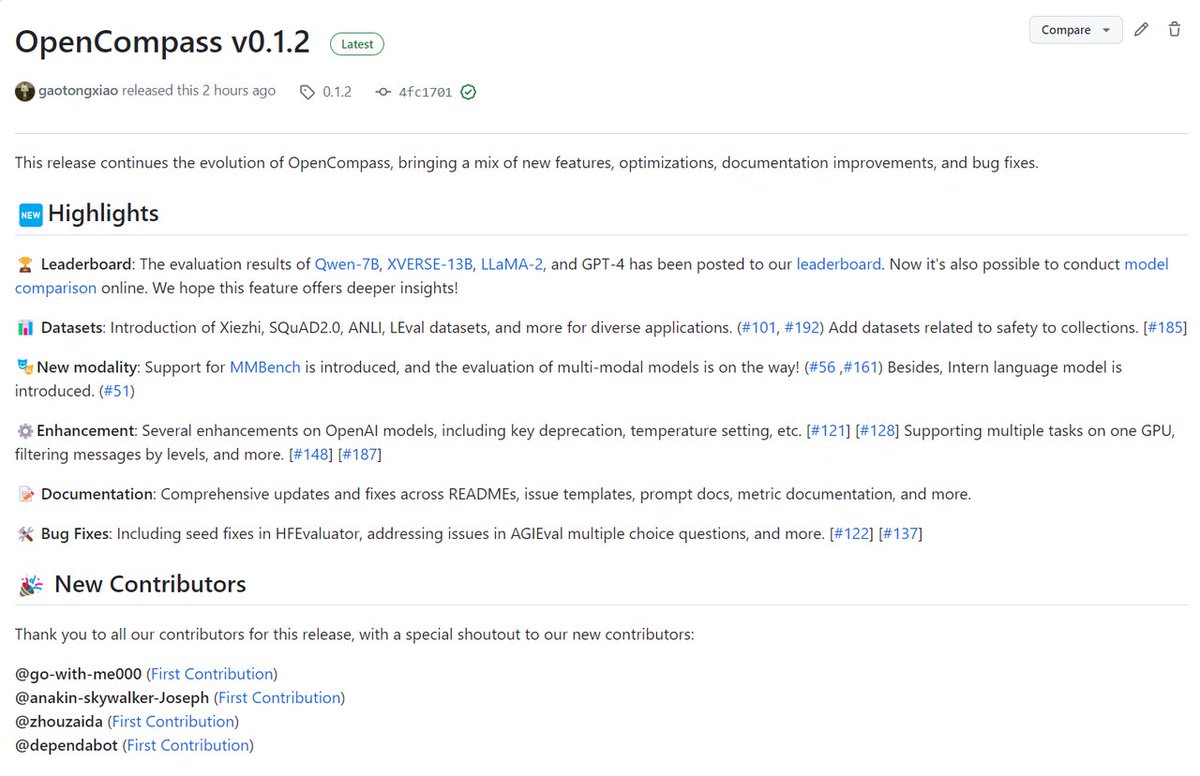Screen dimensions: 1200x776
Task: Click the model comparison link
Action: tap(55, 288)
